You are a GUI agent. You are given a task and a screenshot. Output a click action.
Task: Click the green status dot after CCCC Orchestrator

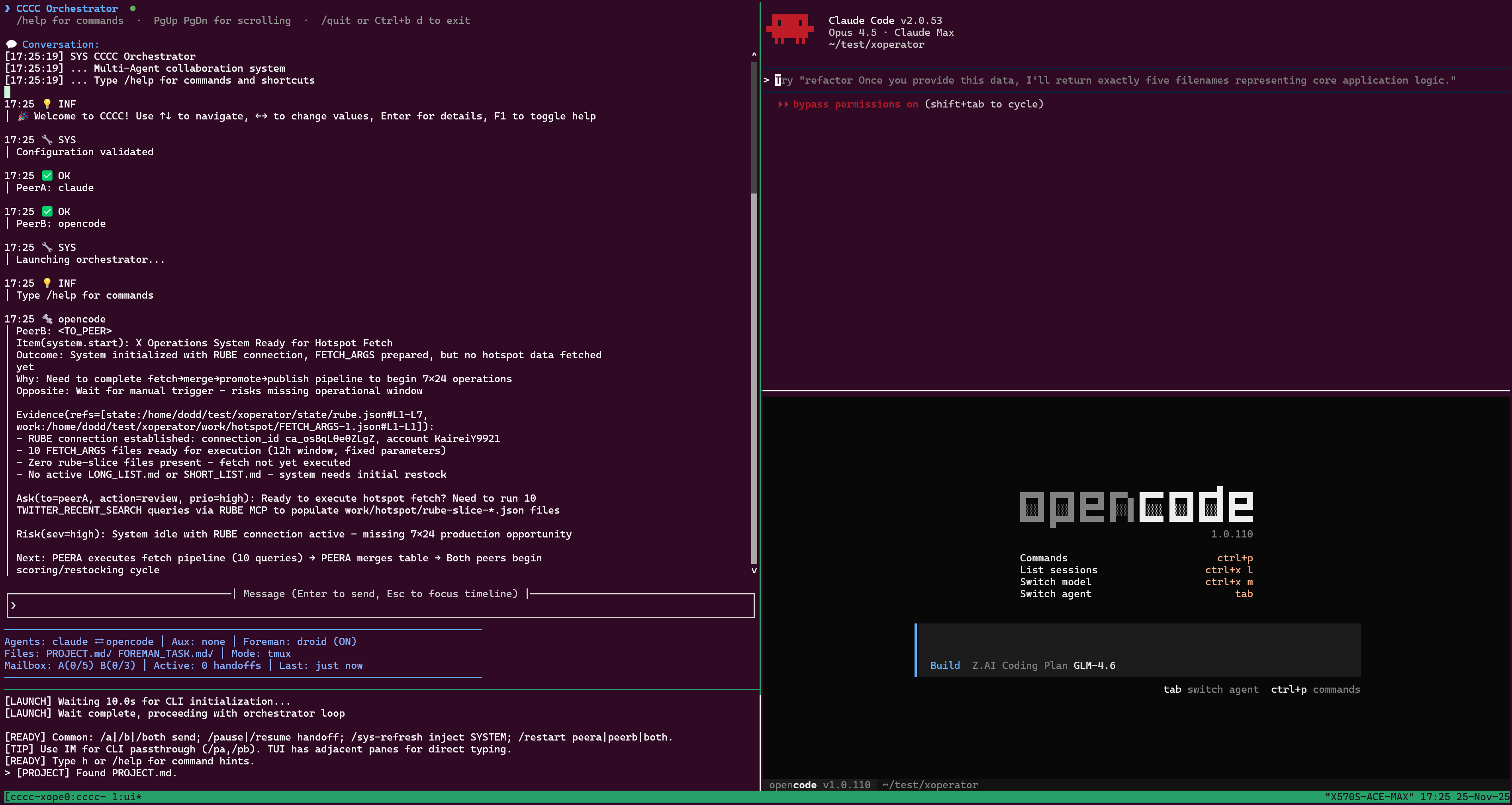pyautogui.click(x=133, y=8)
